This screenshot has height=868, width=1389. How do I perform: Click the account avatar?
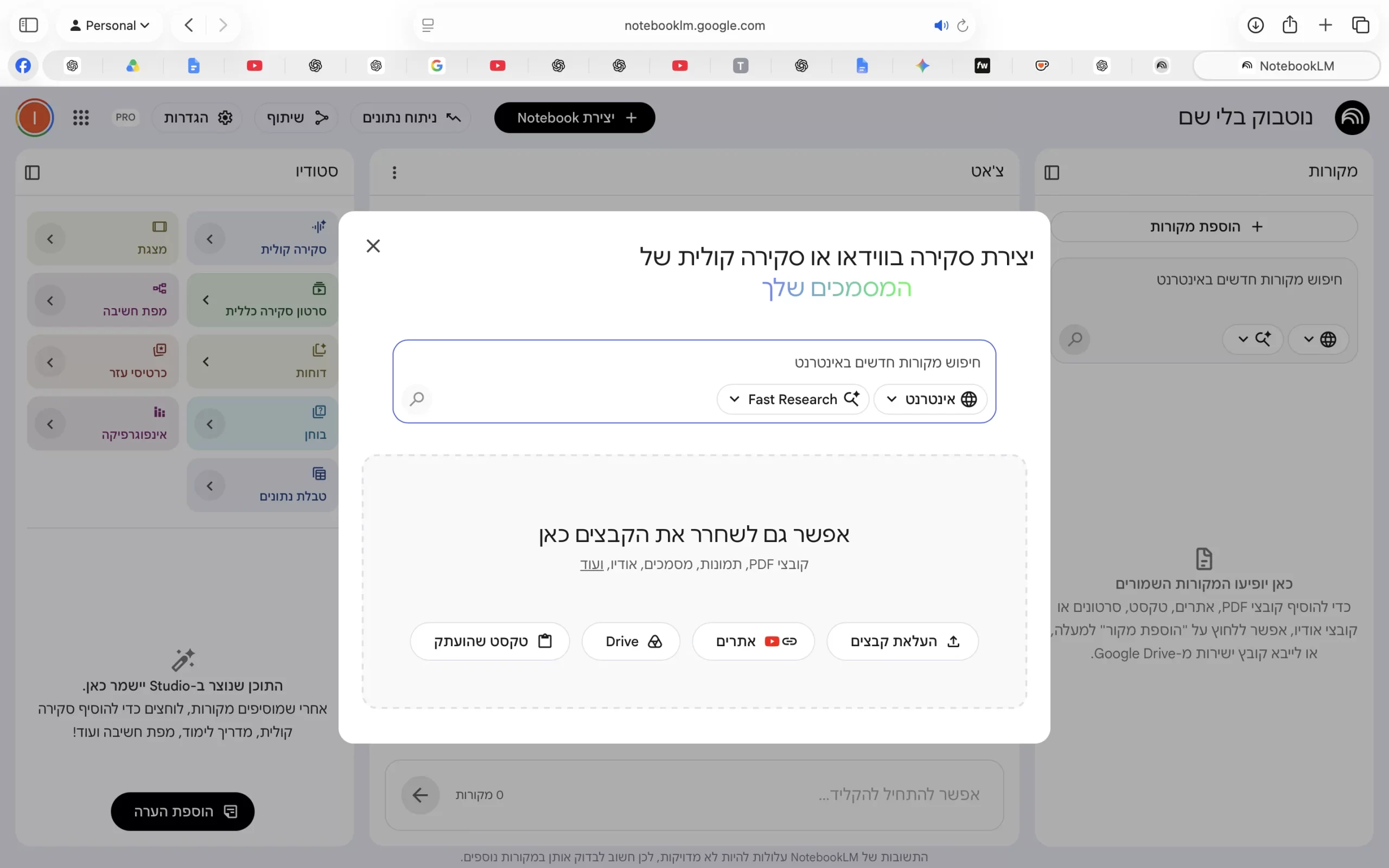point(34,118)
